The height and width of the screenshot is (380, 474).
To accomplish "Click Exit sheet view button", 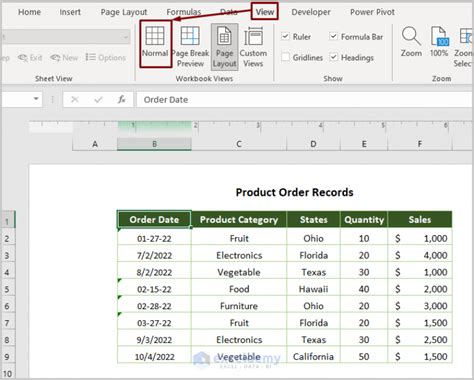I will point(30,58).
